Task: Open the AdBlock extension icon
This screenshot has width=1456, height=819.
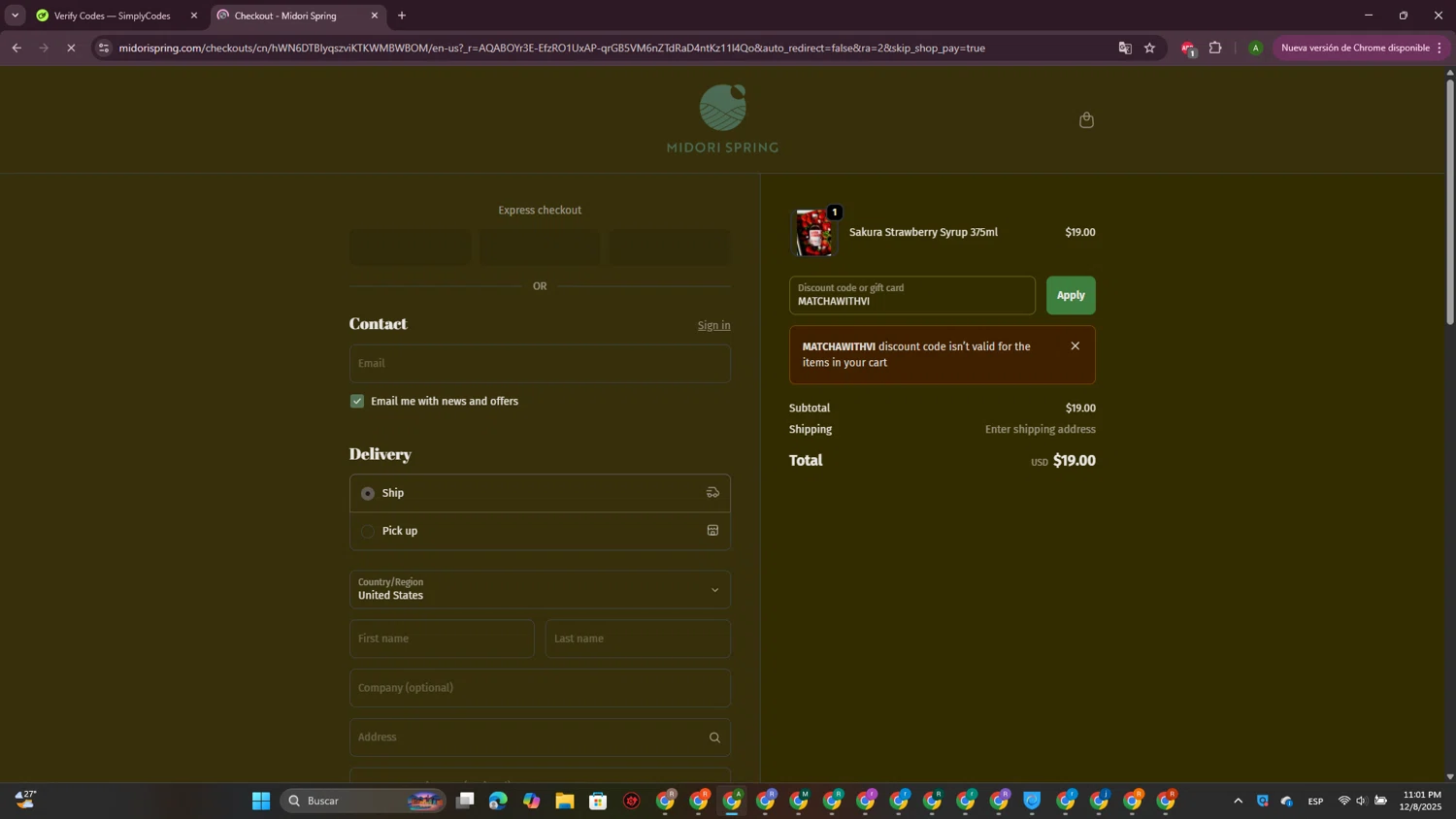Action: [1188, 49]
